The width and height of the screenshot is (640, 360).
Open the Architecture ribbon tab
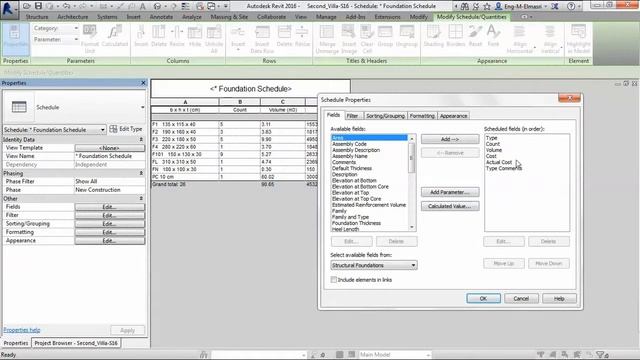[x=73, y=17]
